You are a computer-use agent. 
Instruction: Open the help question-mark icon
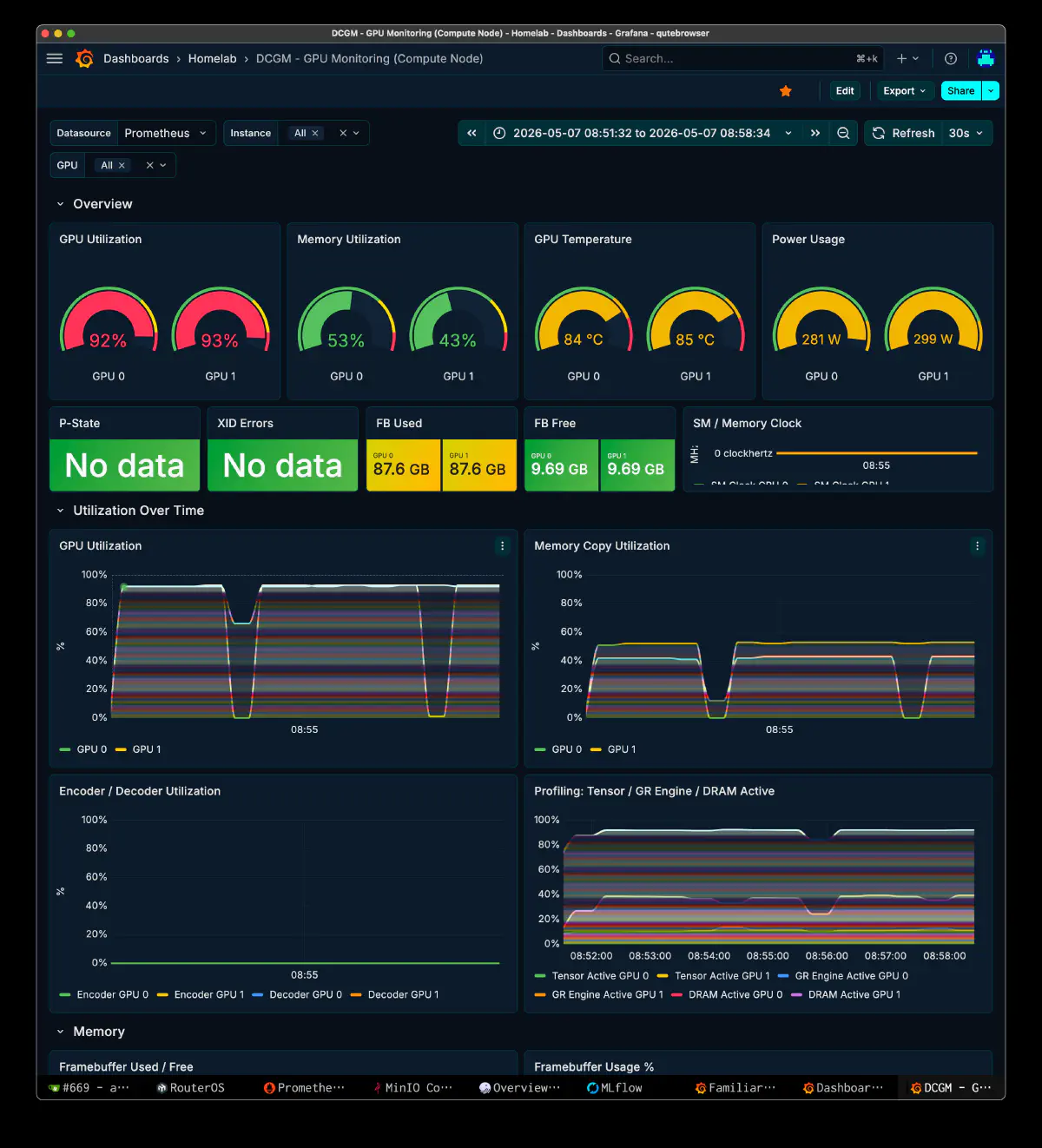951,58
